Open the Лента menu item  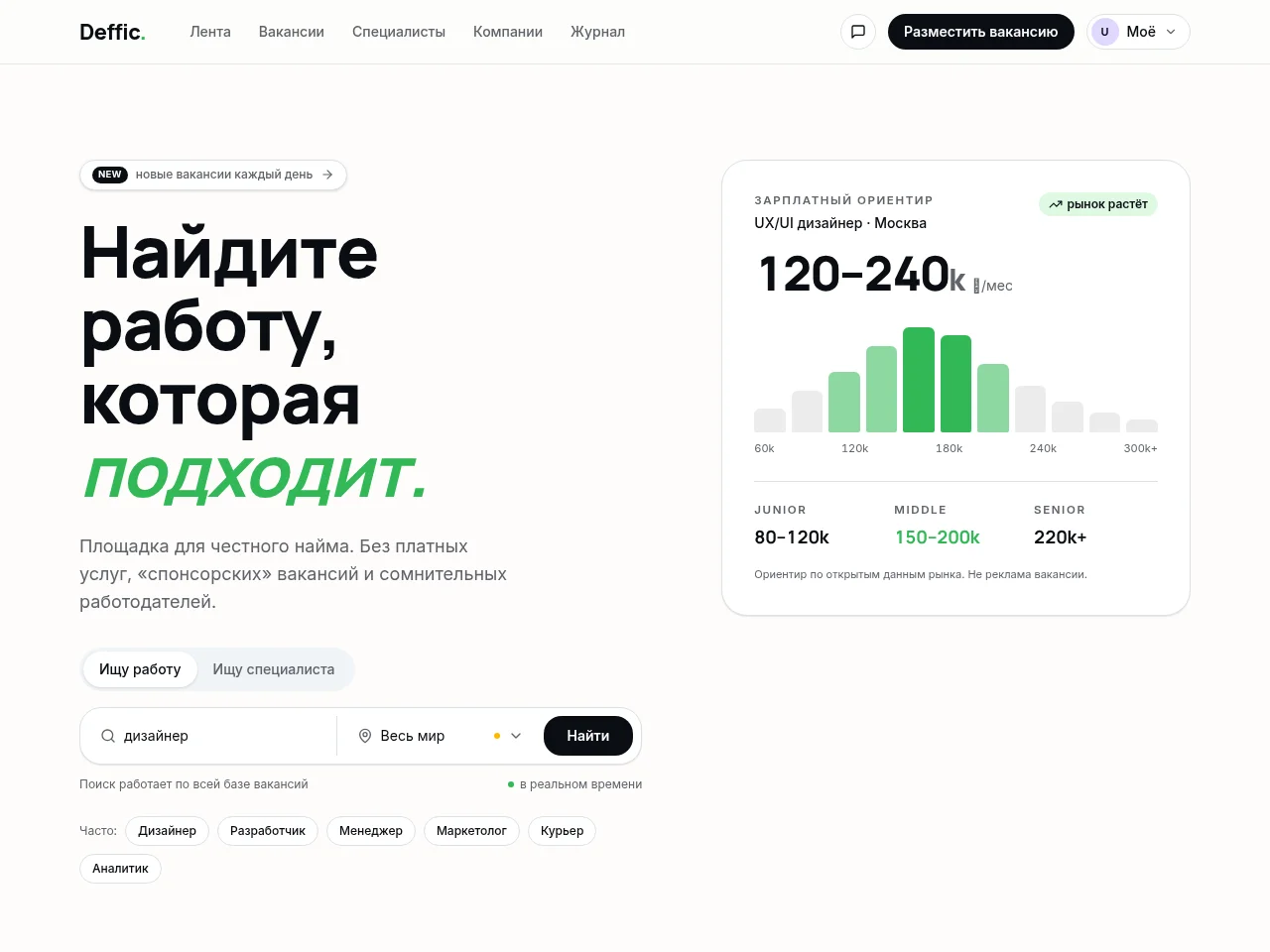[210, 32]
